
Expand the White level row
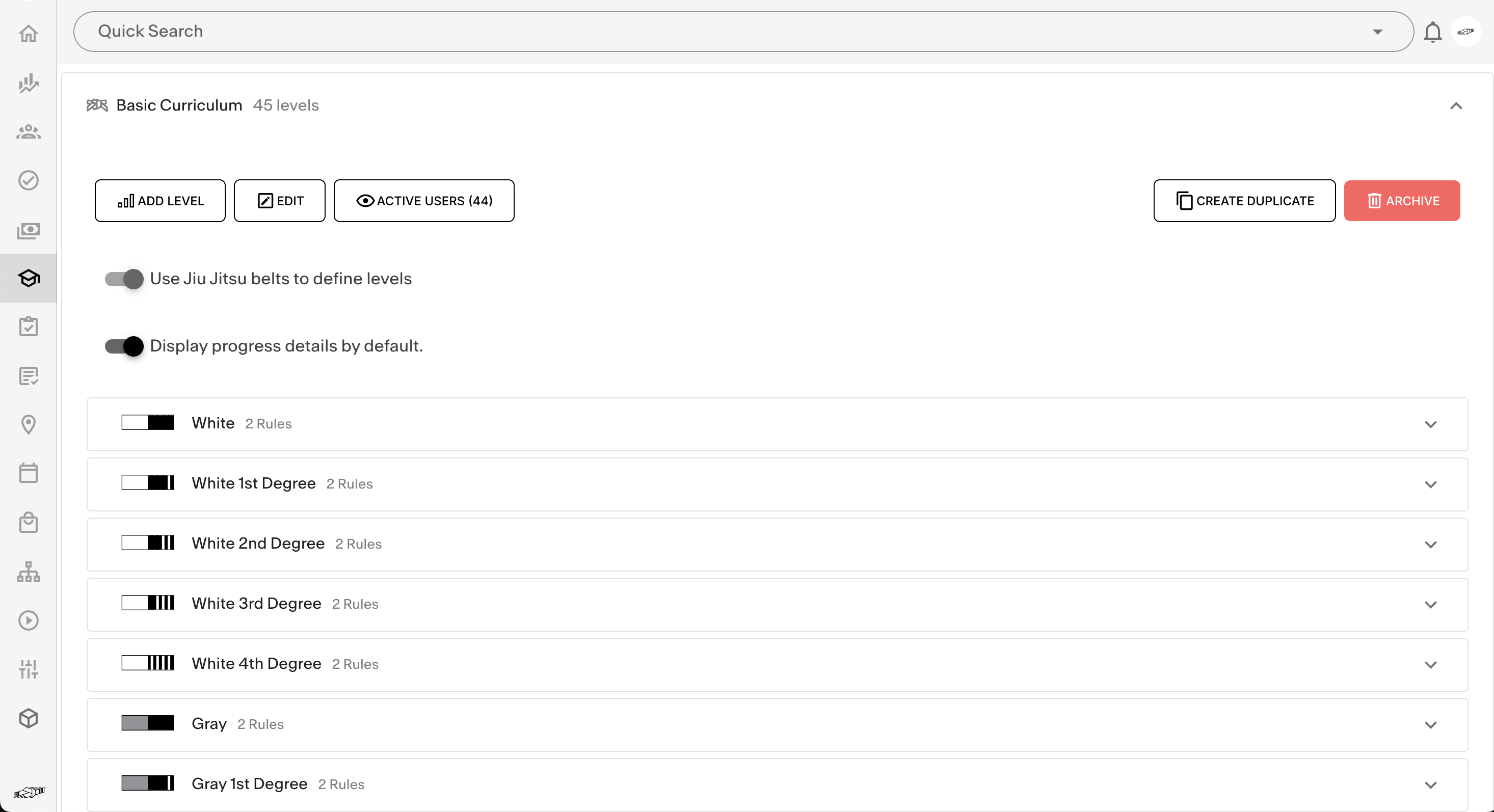click(x=1430, y=424)
